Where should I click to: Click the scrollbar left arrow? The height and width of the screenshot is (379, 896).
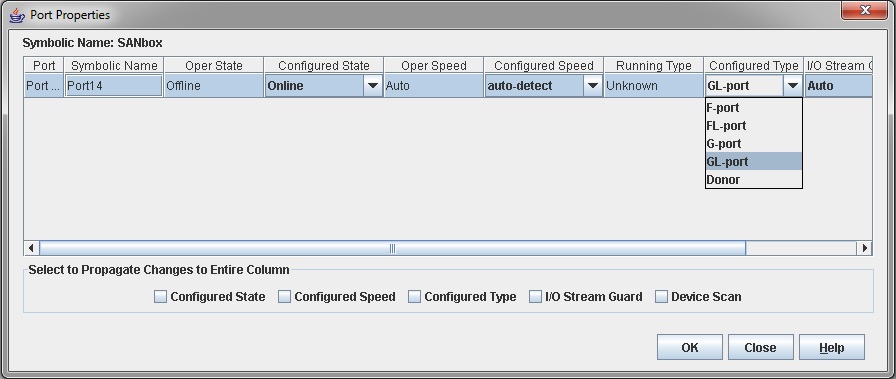[x=31, y=248]
